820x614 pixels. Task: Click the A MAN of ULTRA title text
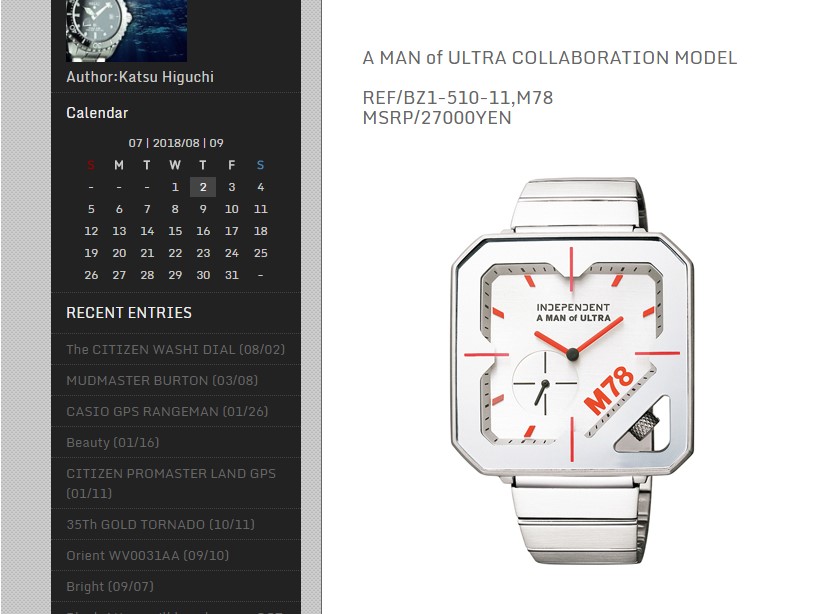click(550, 58)
